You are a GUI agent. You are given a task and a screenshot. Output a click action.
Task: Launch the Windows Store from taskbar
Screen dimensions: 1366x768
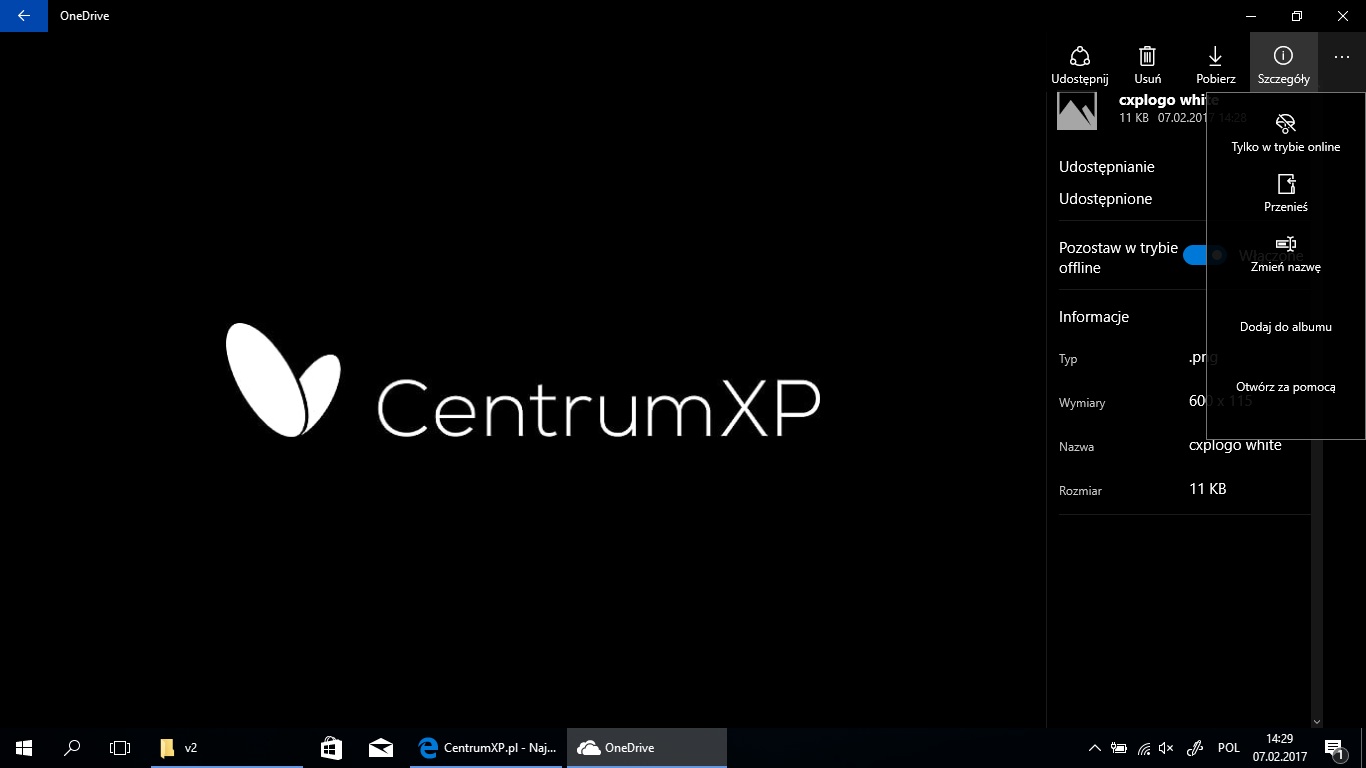pos(331,747)
